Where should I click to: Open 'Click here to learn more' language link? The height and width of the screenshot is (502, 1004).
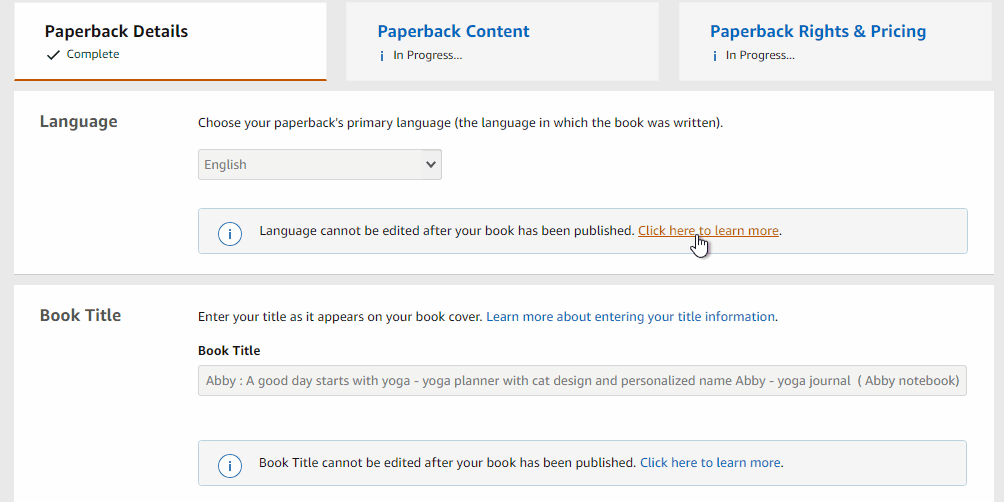[x=708, y=231]
